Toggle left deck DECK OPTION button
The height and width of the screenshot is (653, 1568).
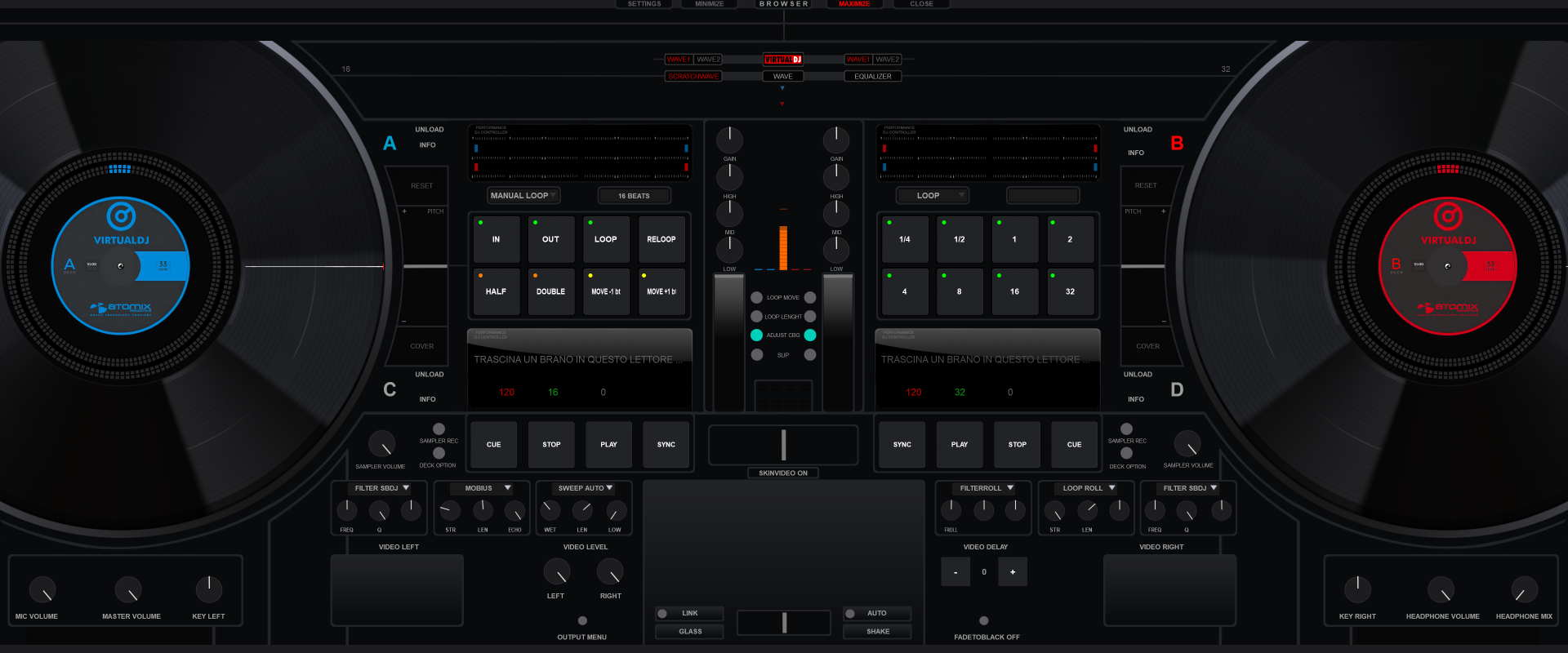coord(439,453)
